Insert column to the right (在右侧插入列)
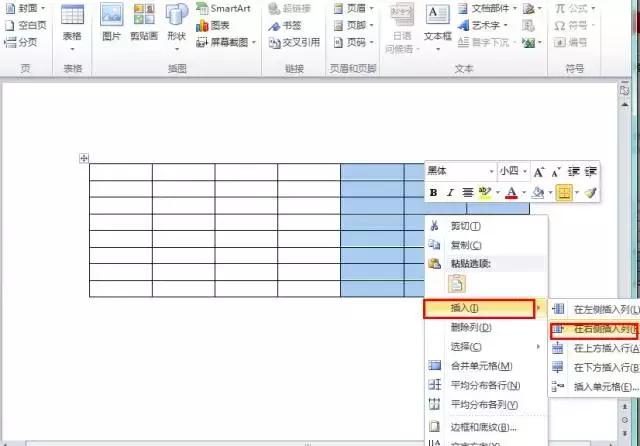Viewport: 640px width, 446px height. pyautogui.click(x=594, y=330)
